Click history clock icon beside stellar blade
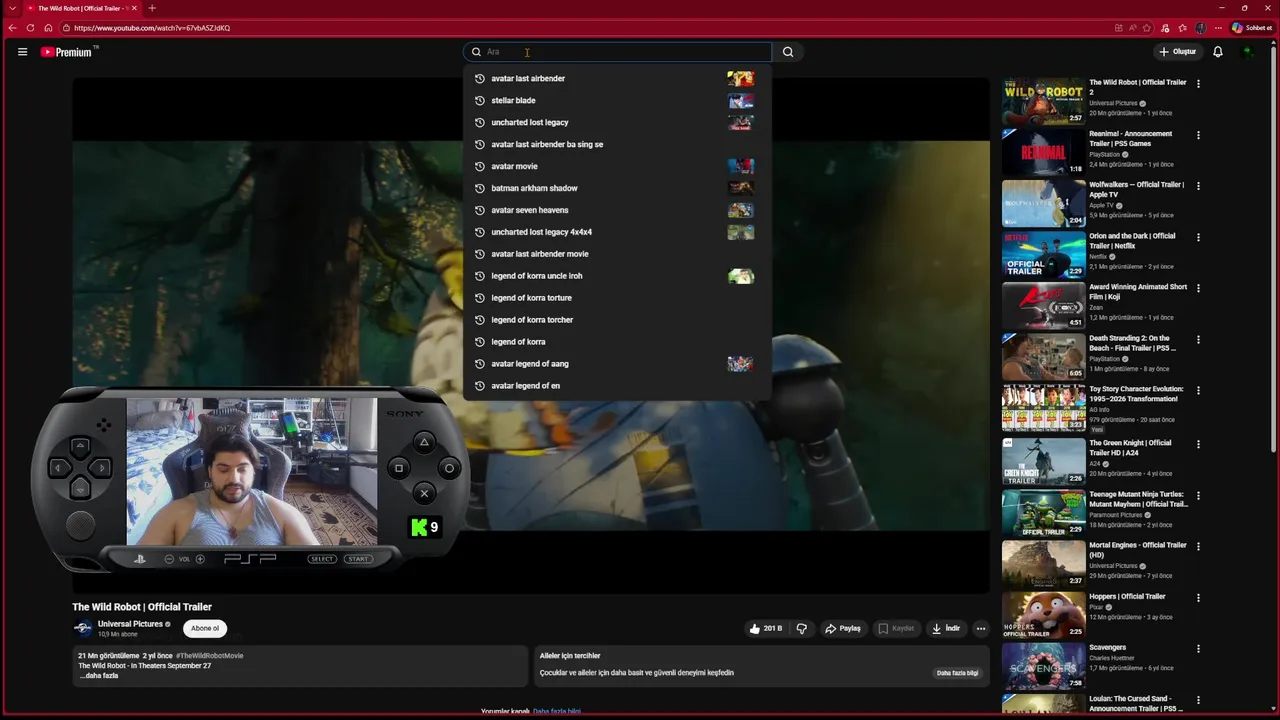This screenshot has width=1280, height=720. 480,100
